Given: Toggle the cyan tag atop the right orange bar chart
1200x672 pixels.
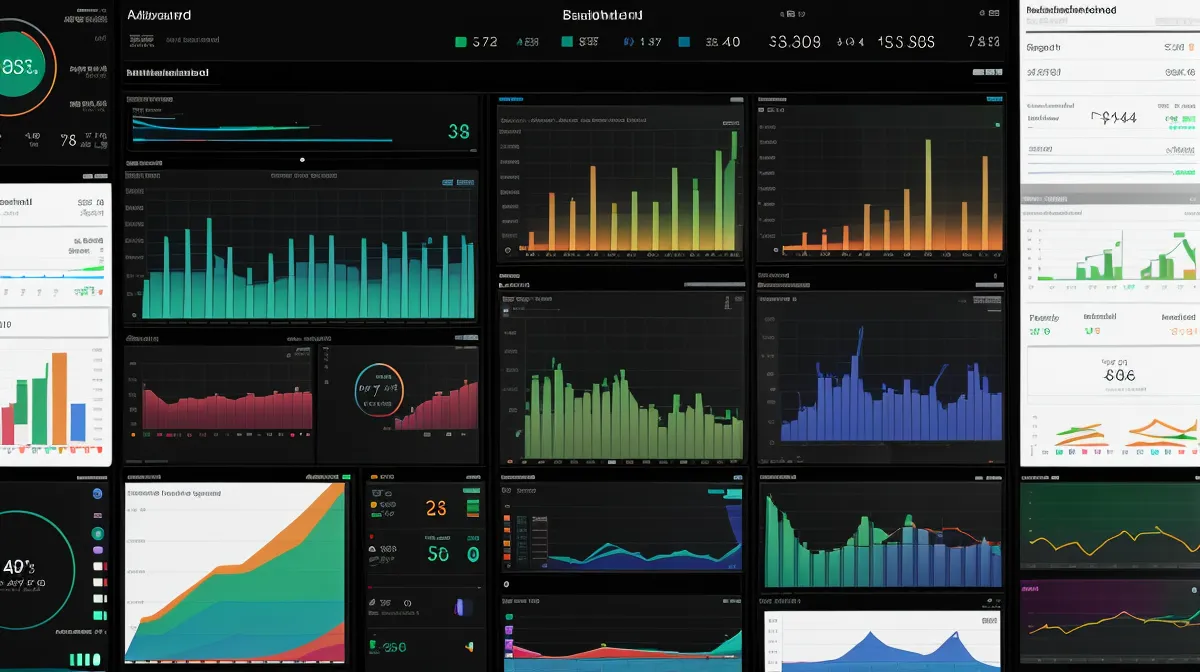Looking at the screenshot, I should (x=993, y=99).
